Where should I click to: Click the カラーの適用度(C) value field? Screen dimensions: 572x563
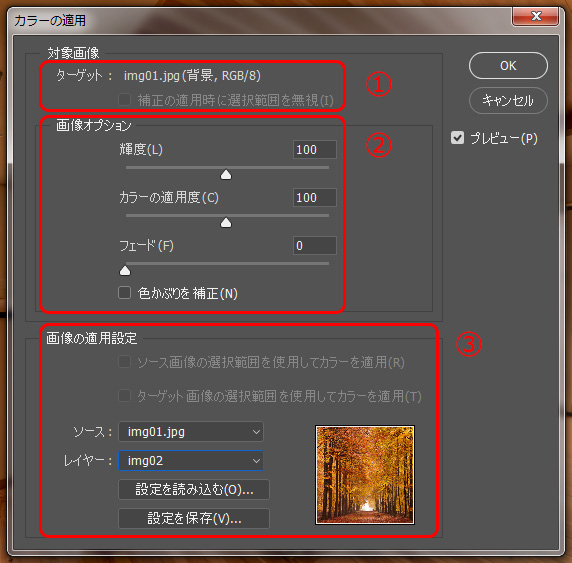[x=314, y=197]
